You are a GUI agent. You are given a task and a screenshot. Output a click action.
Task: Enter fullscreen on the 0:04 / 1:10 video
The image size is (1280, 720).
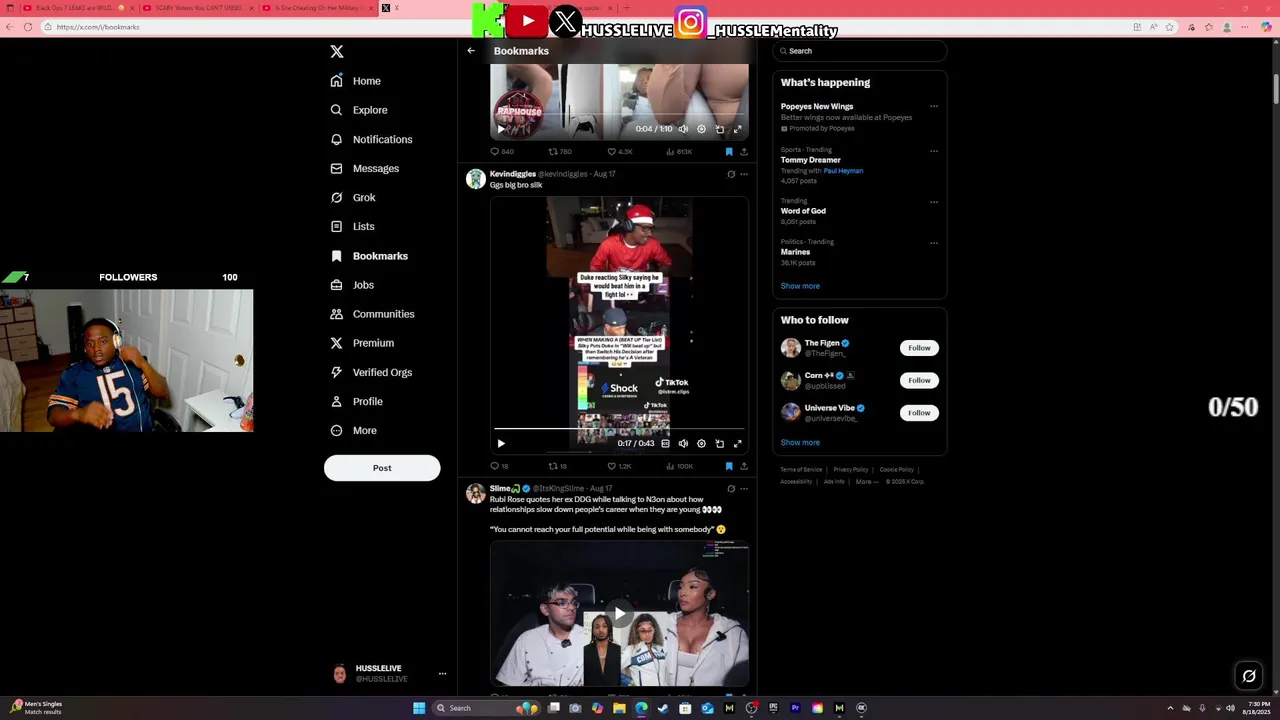click(x=738, y=129)
